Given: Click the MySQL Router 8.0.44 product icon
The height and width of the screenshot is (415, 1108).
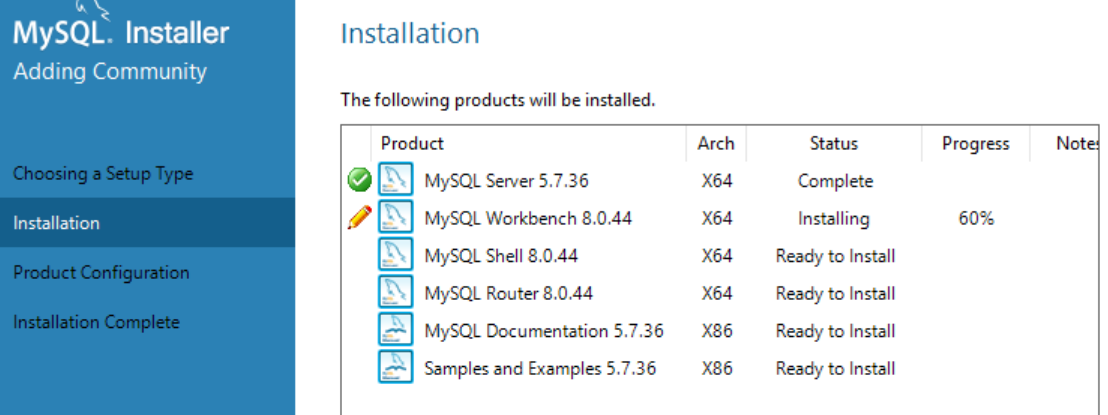Looking at the screenshot, I should click(x=396, y=293).
